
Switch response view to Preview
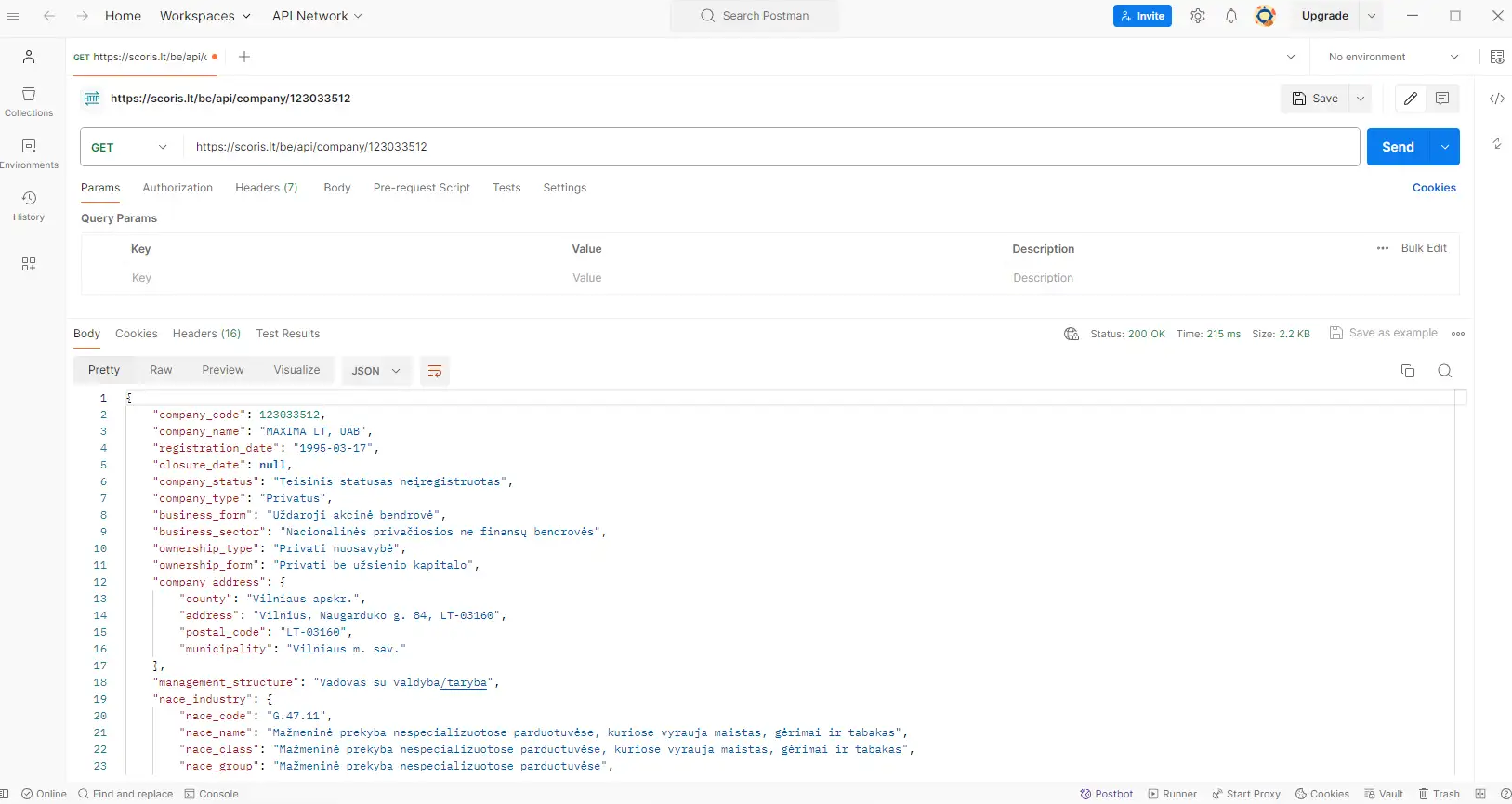point(223,370)
